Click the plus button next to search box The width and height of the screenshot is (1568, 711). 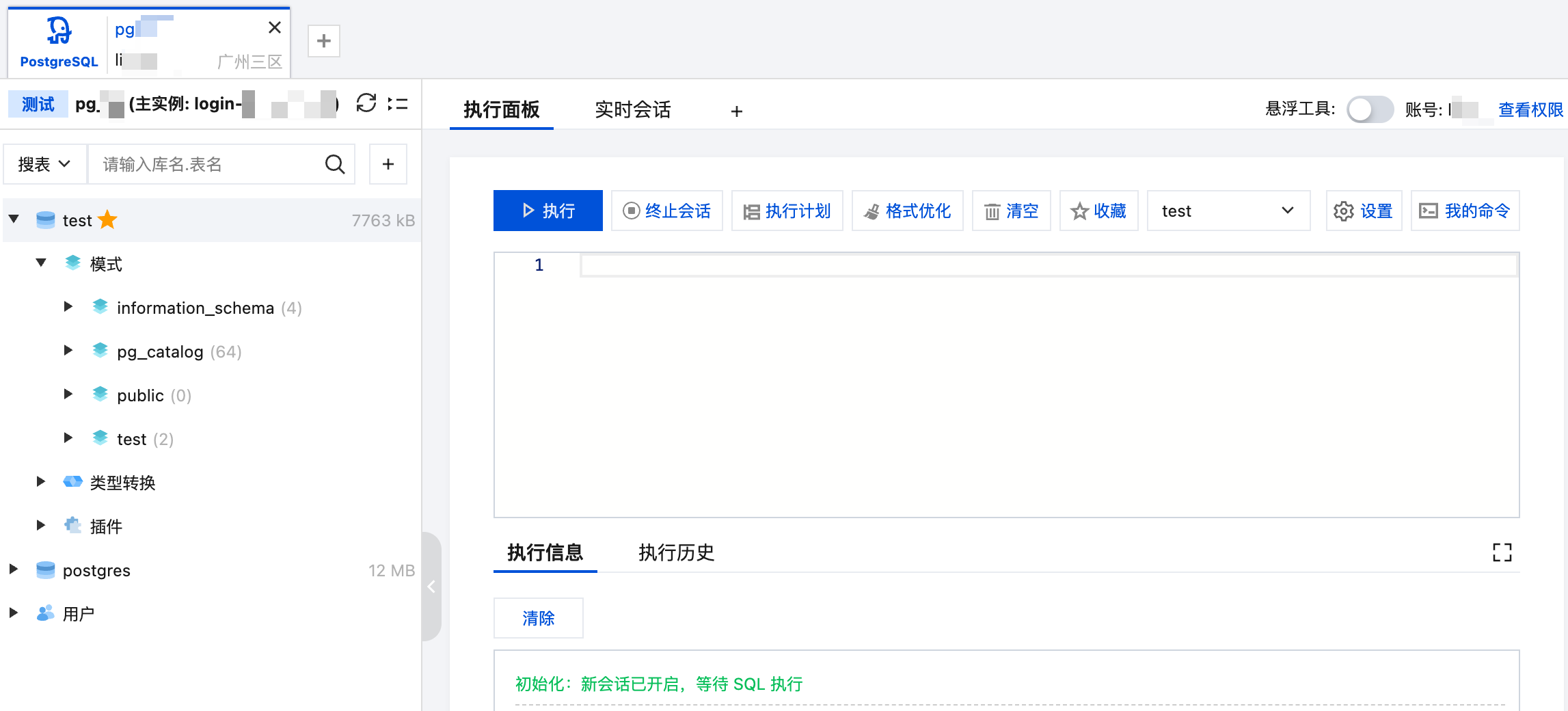[388, 165]
